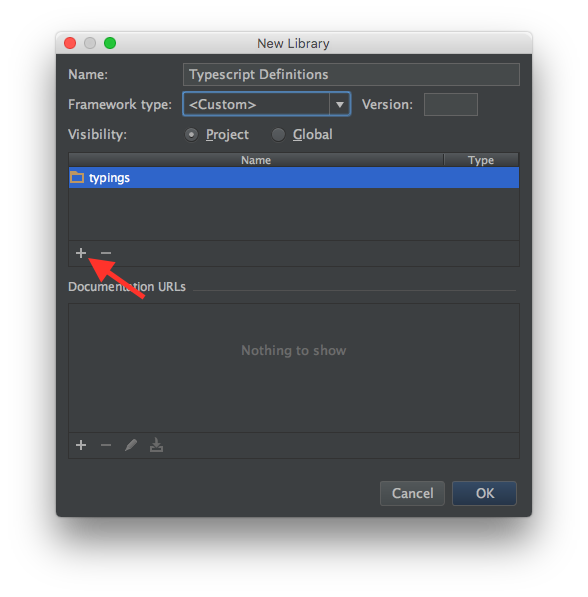Add a documentation URL with plus icon
This screenshot has width=588, height=597.
pos(81,445)
